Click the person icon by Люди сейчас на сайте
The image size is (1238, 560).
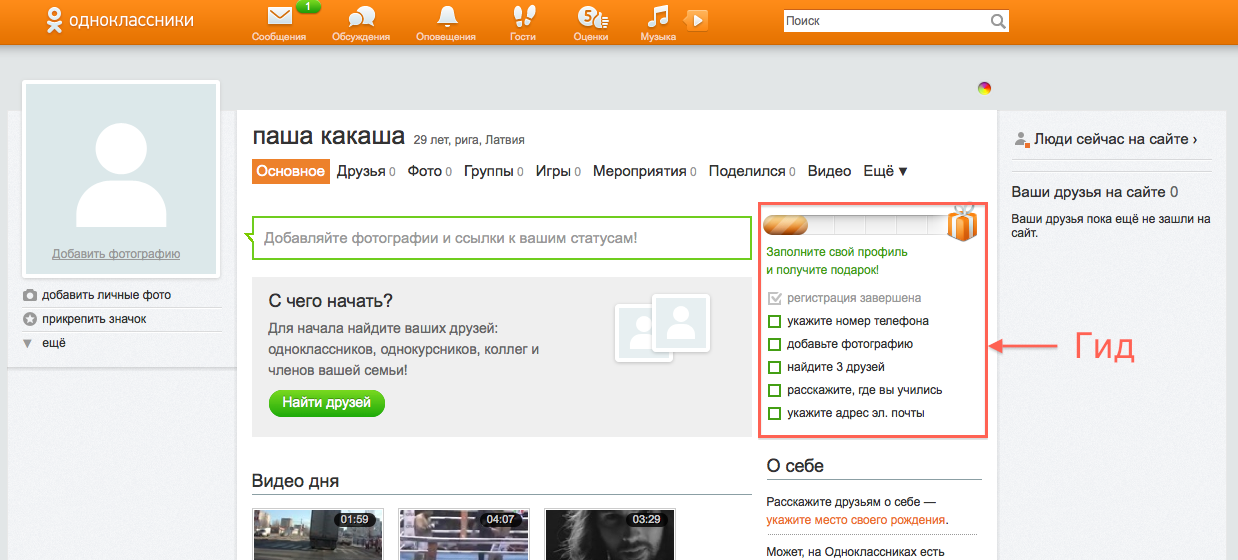(x=1021, y=139)
